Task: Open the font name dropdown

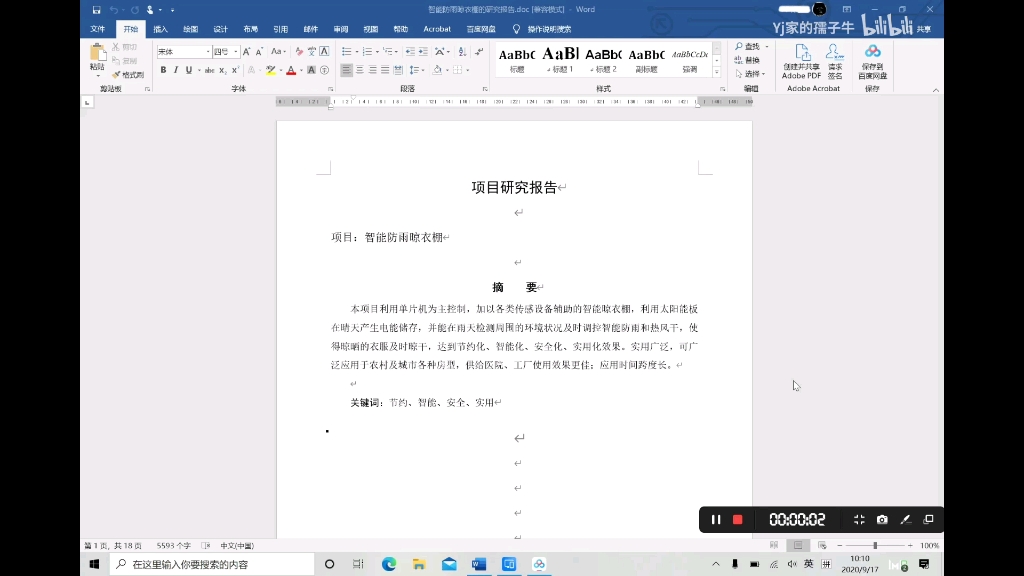Action: 207,51
